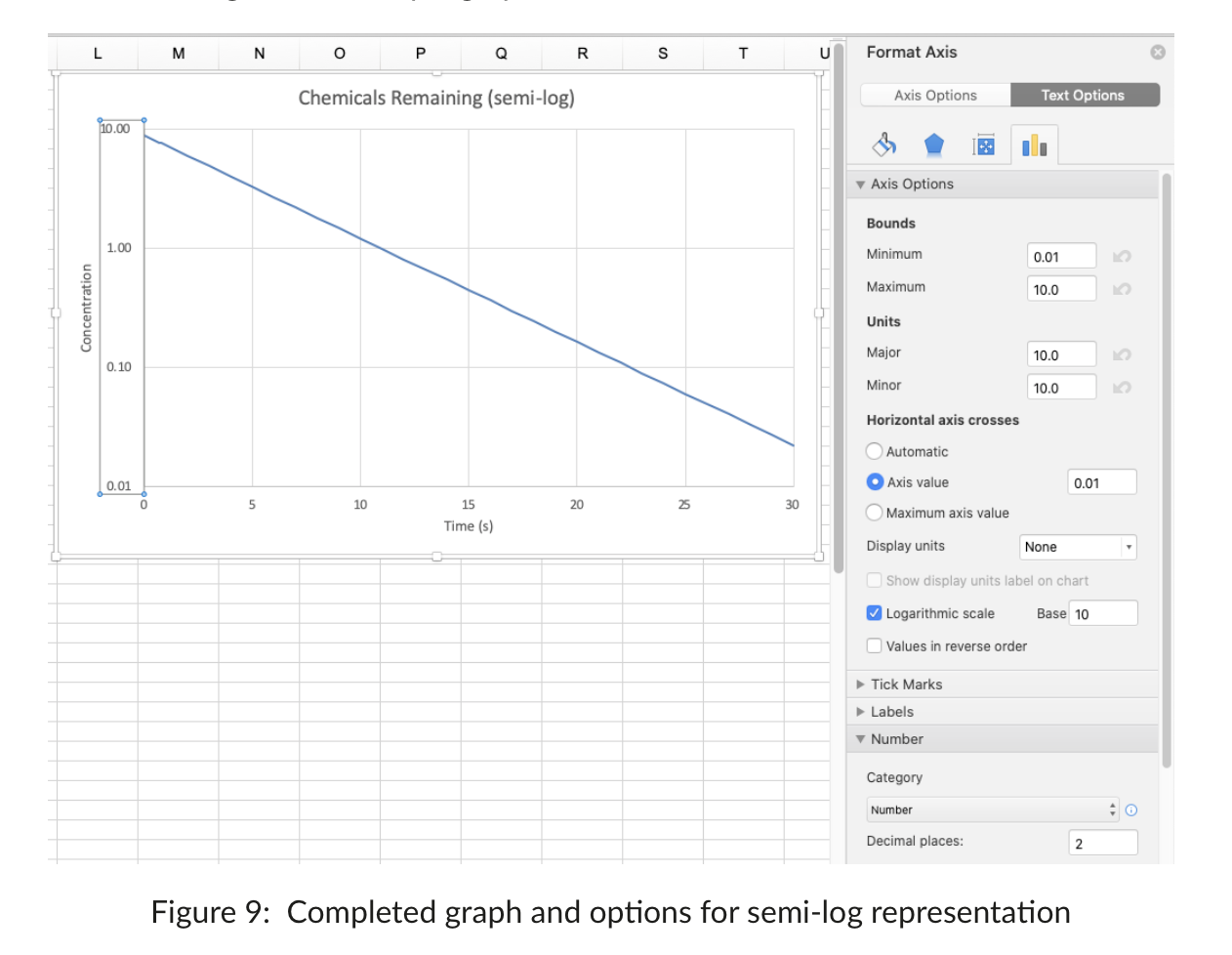Reset the Major unit with reset arrow

1122,355
